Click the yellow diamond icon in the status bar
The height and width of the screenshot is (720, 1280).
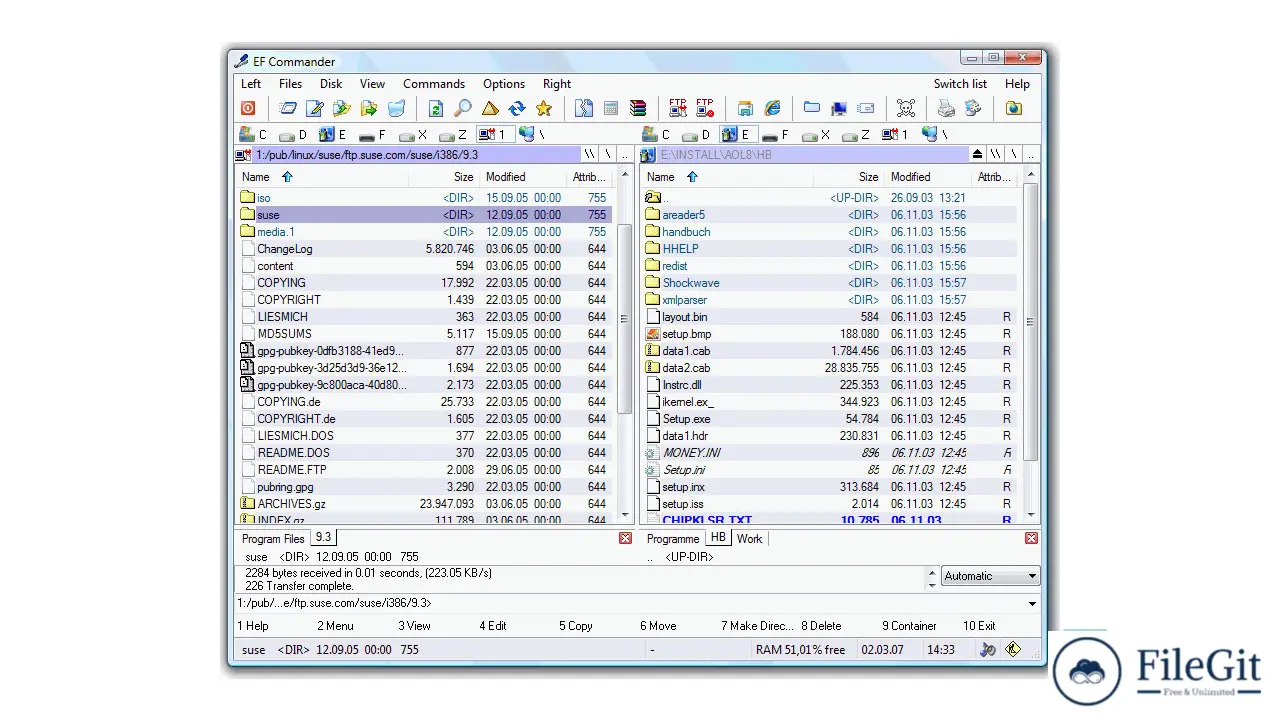click(x=1013, y=650)
